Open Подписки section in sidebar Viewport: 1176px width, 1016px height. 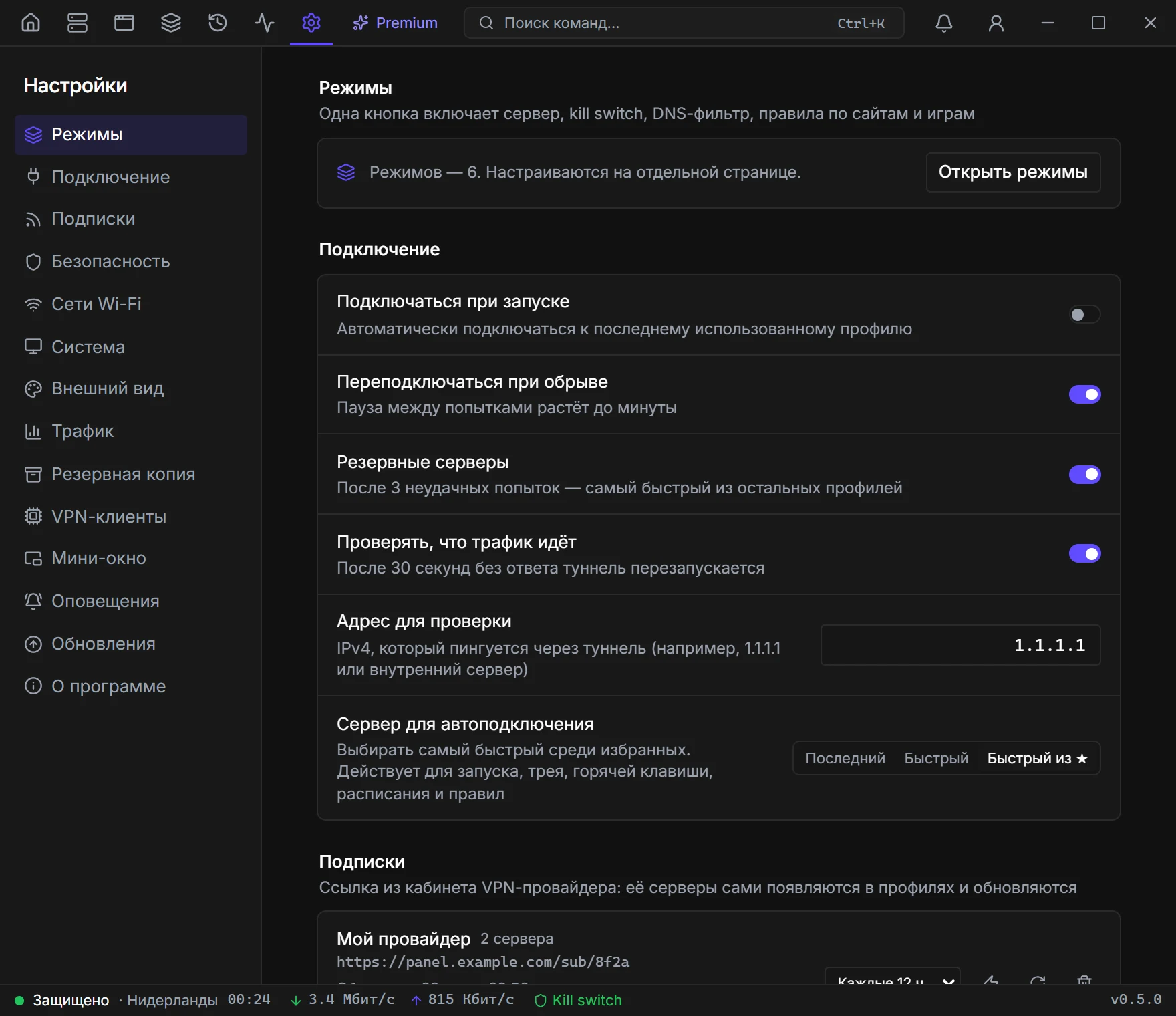(x=131, y=219)
